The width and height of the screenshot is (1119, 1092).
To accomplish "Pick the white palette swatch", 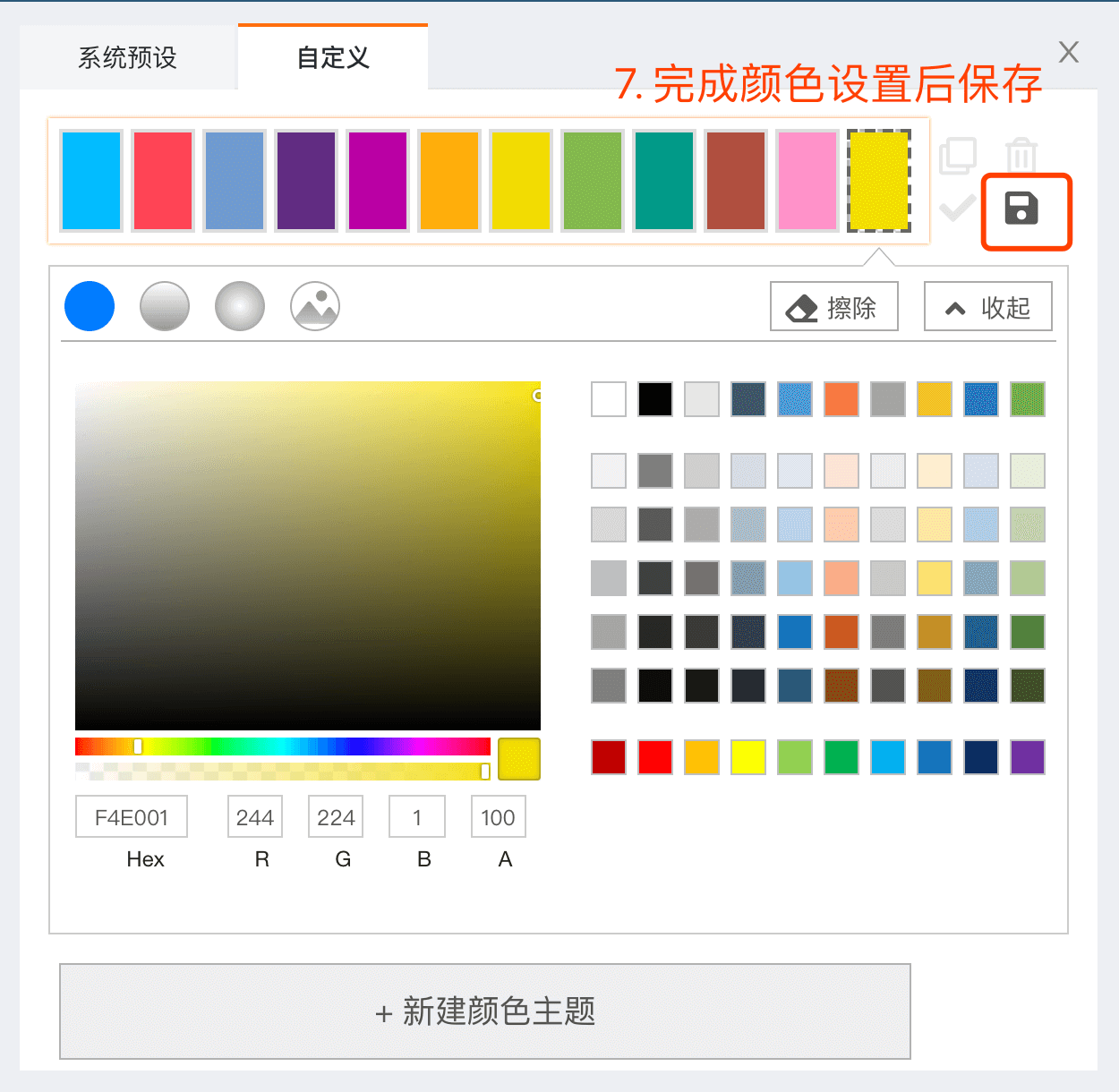I will [x=609, y=399].
